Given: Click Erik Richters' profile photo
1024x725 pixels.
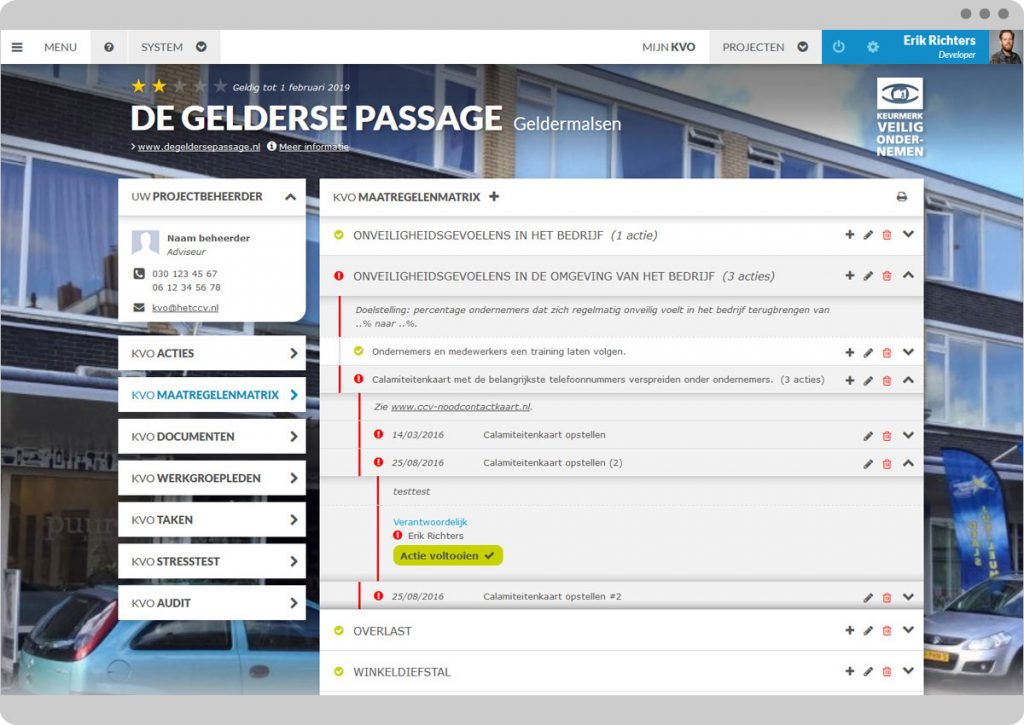Looking at the screenshot, I should coord(1005,47).
